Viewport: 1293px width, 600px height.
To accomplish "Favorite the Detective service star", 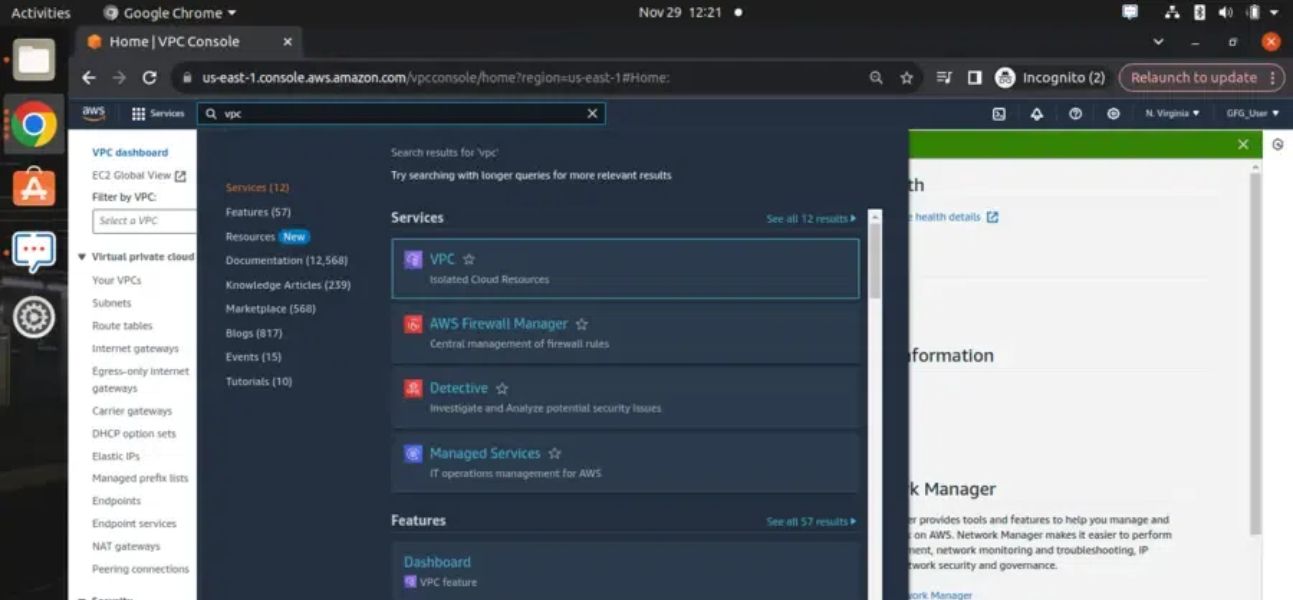I will [x=502, y=389].
